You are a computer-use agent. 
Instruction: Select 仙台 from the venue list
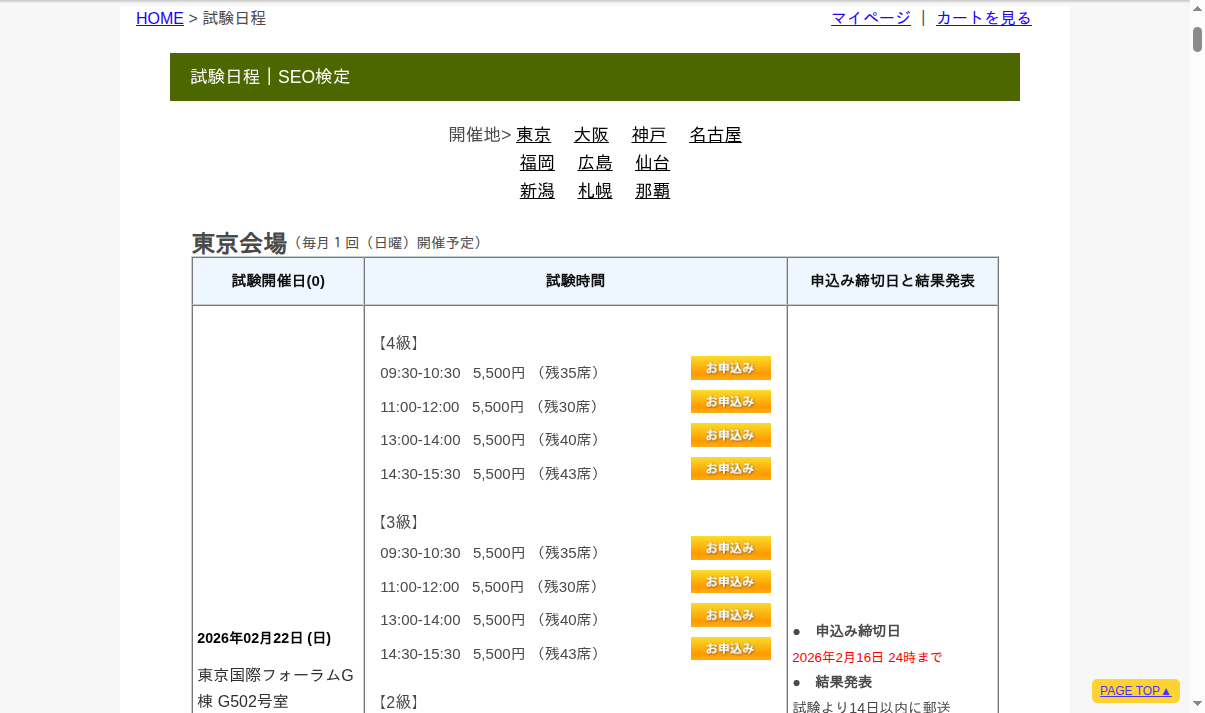(x=651, y=163)
